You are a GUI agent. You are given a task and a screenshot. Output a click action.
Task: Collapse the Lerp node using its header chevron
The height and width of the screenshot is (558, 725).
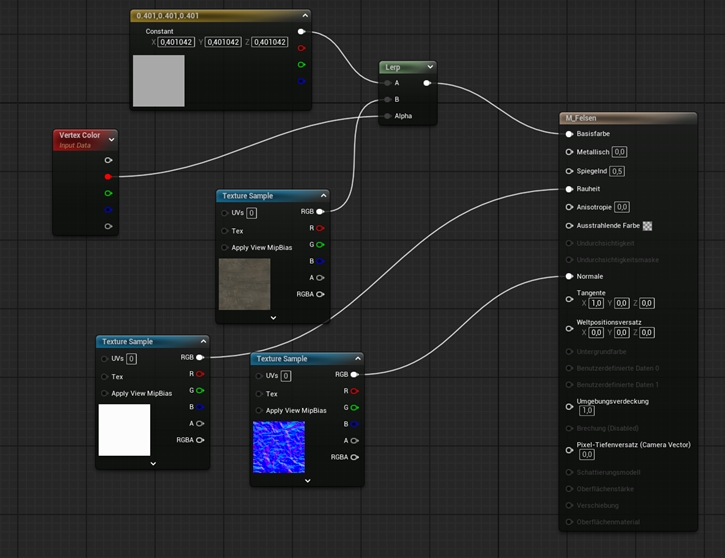point(430,67)
